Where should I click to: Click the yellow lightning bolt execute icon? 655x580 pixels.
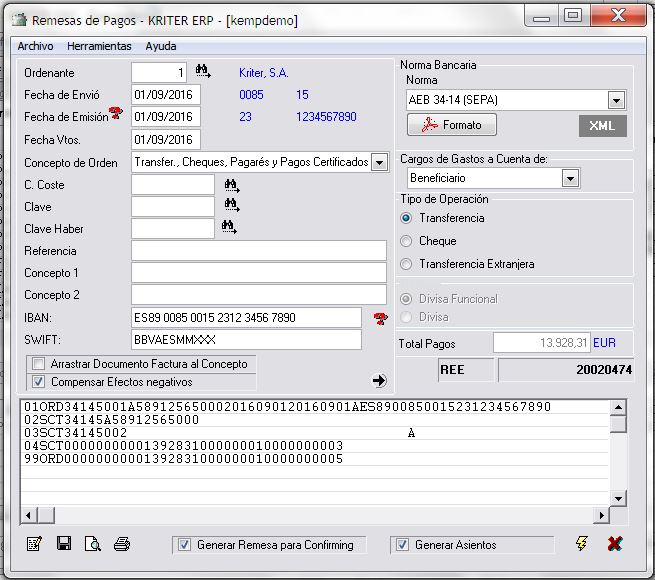[582, 543]
